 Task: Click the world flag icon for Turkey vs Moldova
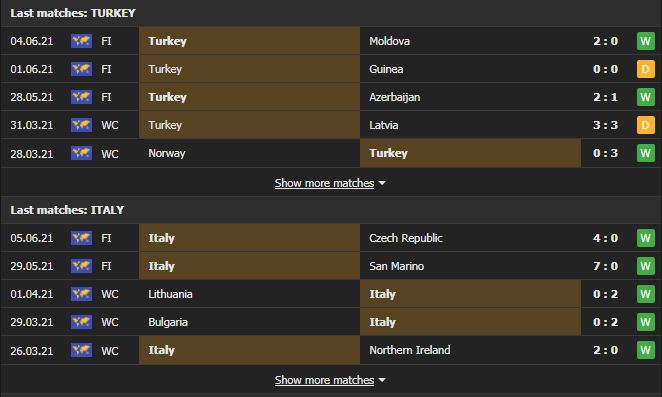[81, 41]
